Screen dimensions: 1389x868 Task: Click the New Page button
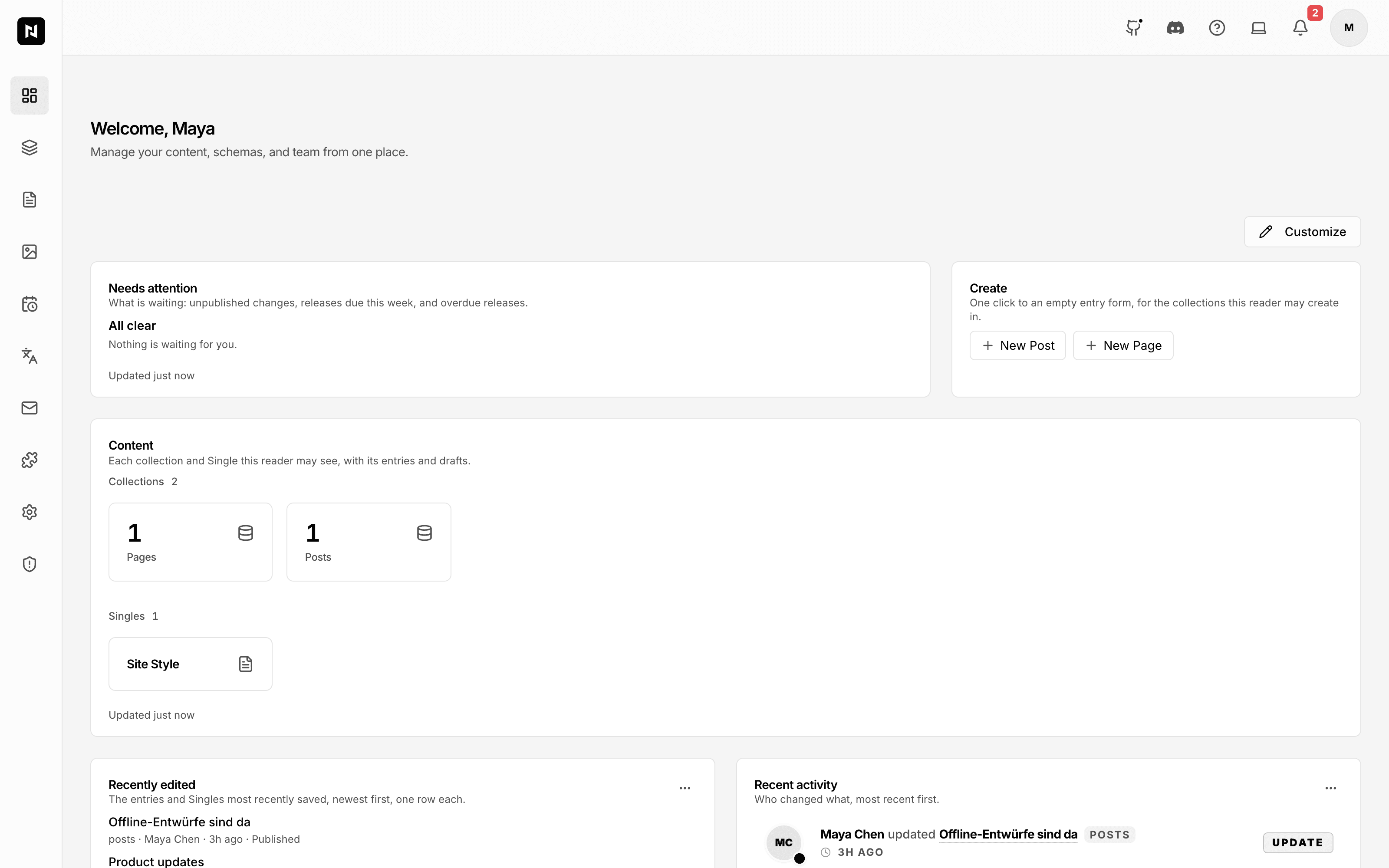1123,345
